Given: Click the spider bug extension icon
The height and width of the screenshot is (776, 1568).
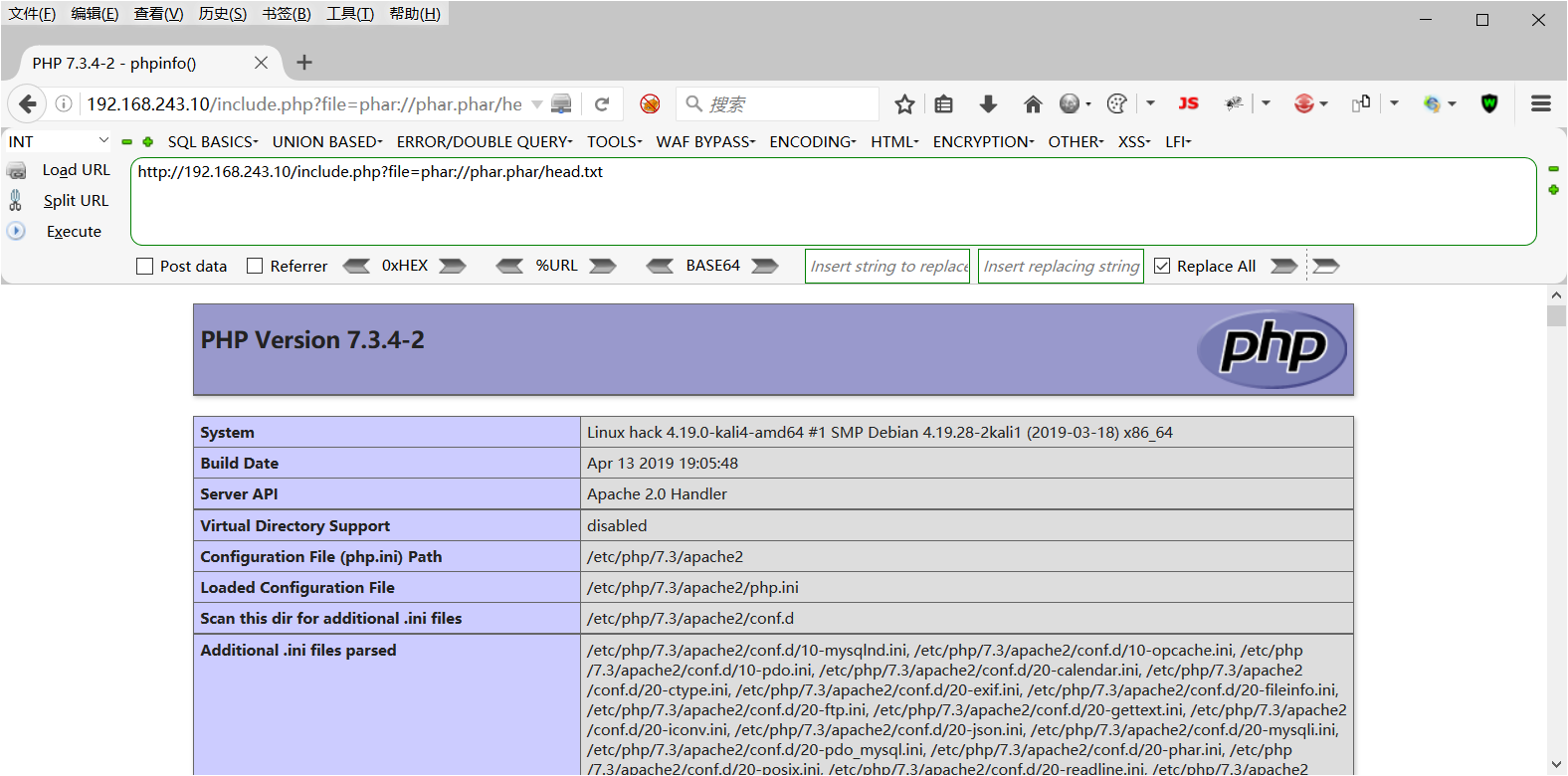Looking at the screenshot, I should [x=1234, y=103].
